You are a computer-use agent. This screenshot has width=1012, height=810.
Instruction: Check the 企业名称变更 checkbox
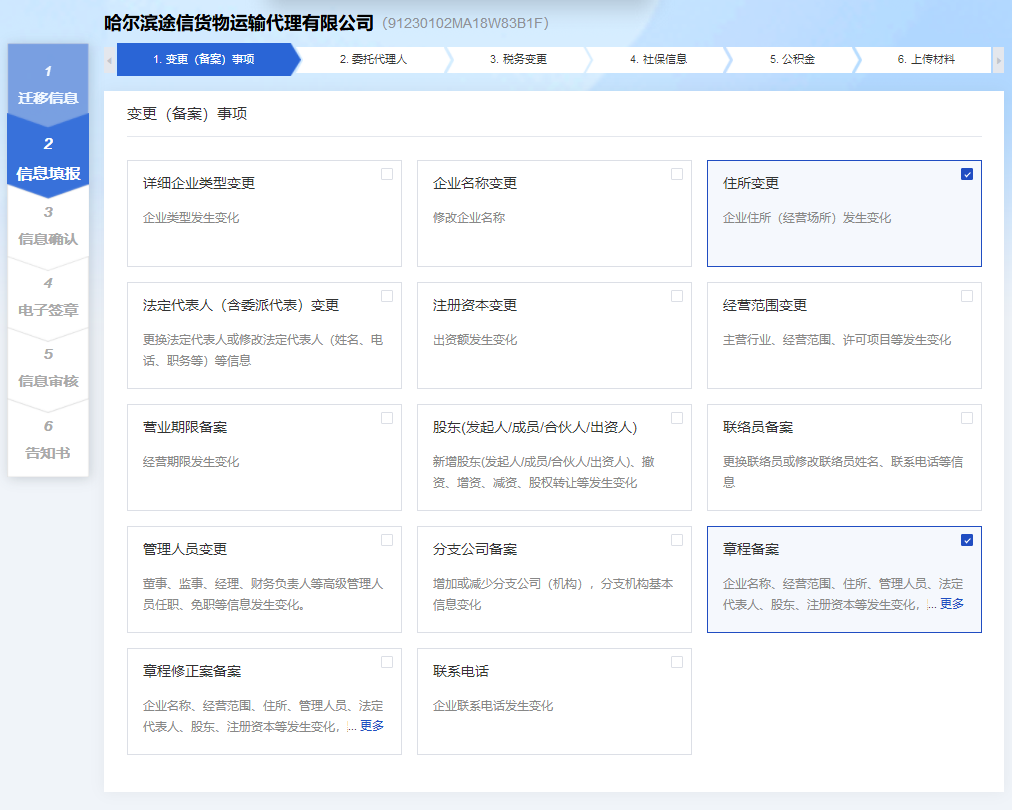pos(677,174)
